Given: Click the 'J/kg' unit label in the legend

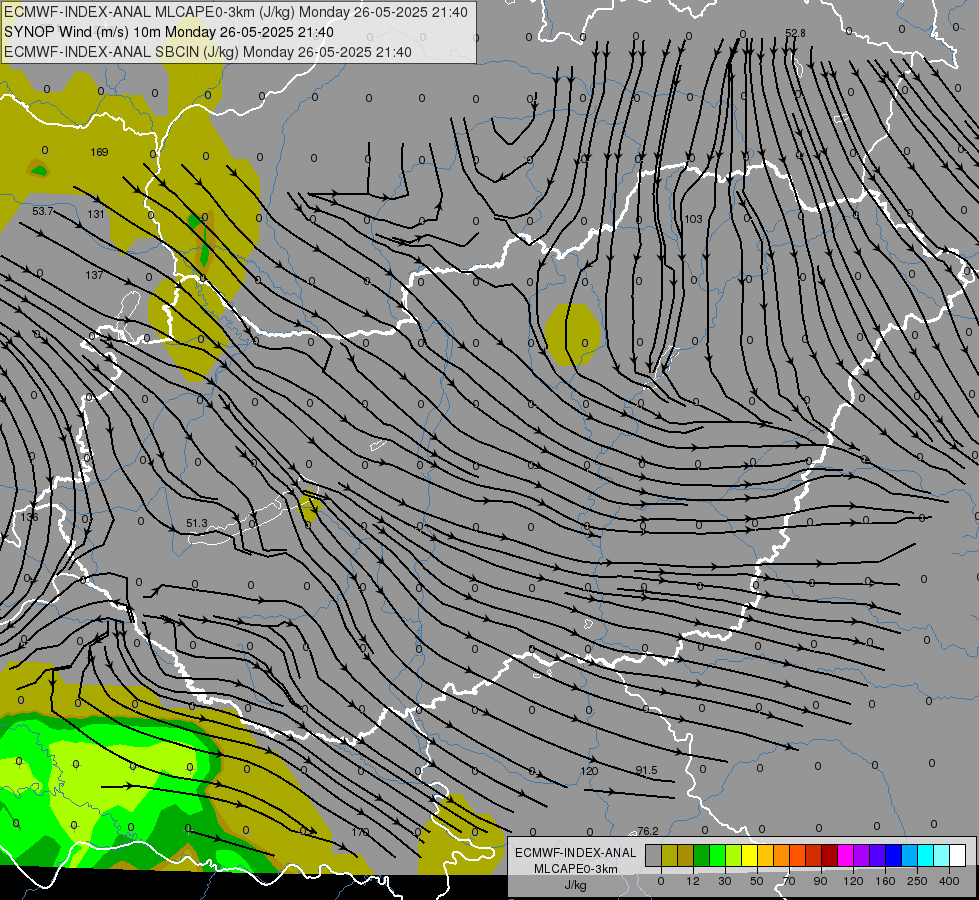Looking at the screenshot, I should [x=575, y=884].
